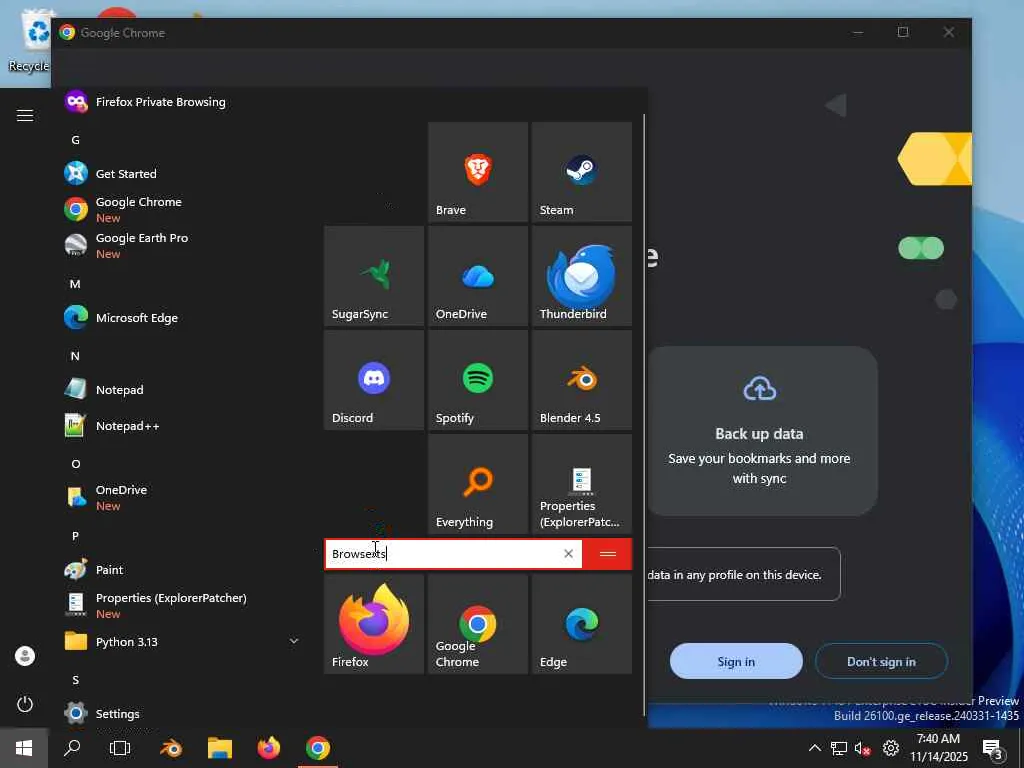This screenshot has width=1024, height=768.
Task: Open the Everything search tile
Action: (x=478, y=483)
